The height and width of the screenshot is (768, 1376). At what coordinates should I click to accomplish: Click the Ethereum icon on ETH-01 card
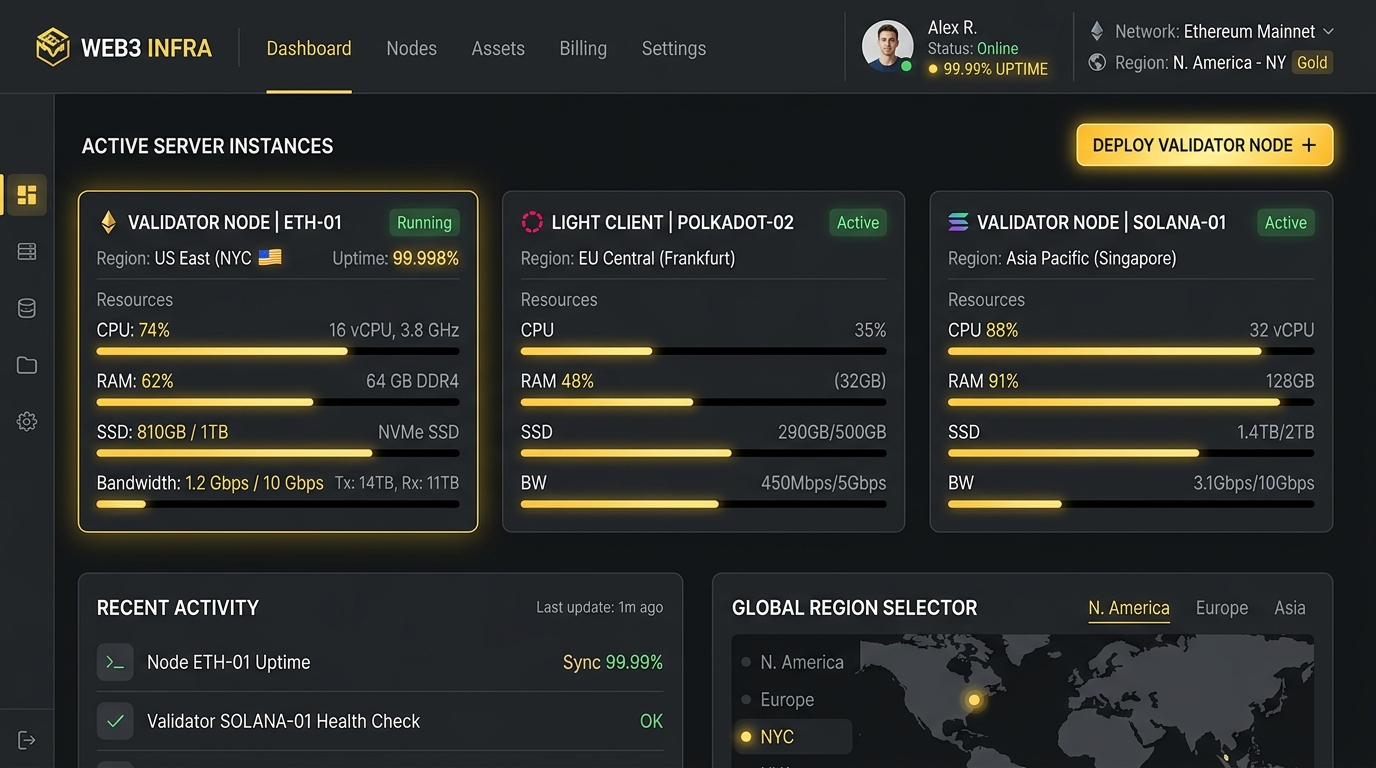click(108, 222)
